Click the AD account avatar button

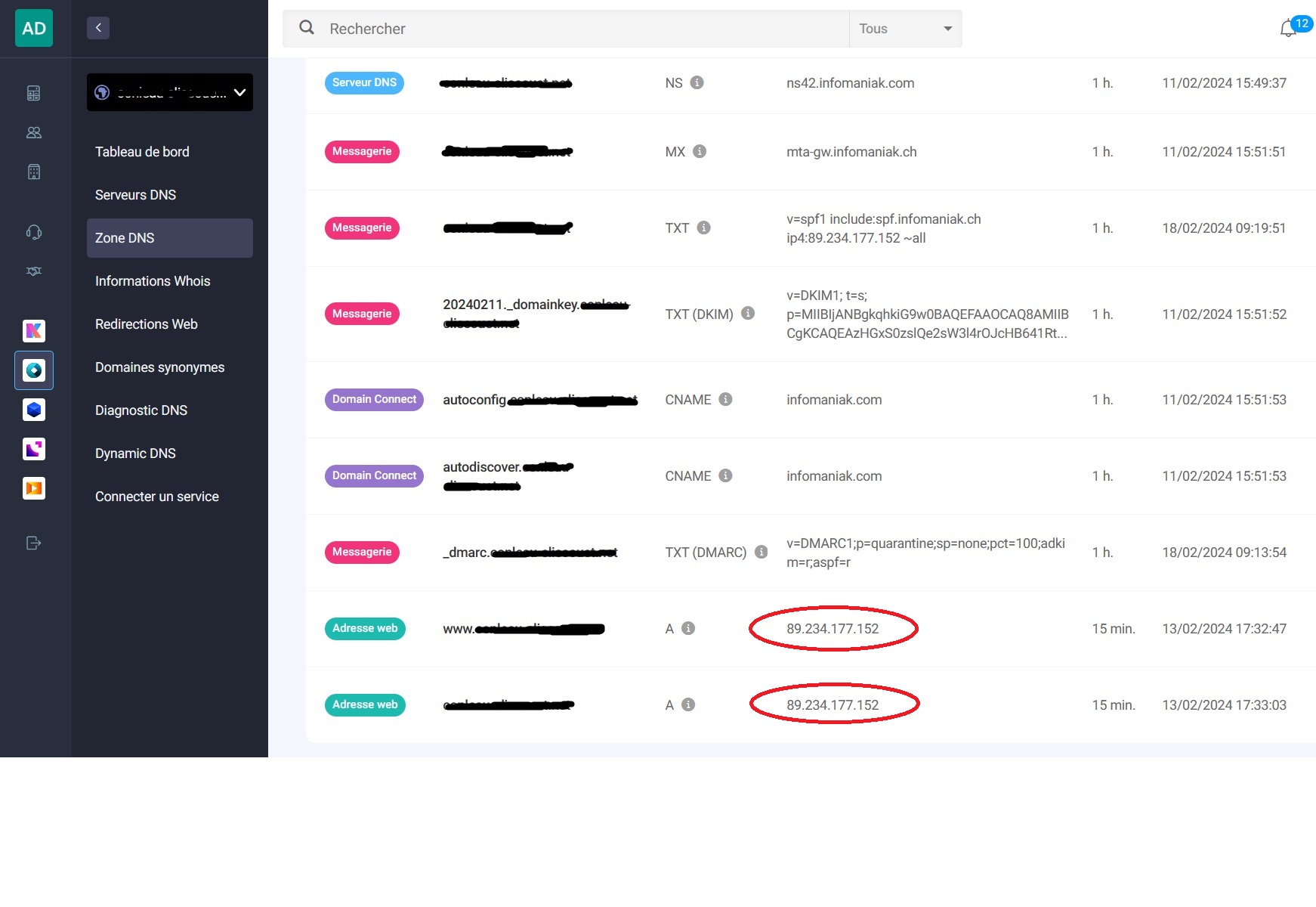point(34,29)
